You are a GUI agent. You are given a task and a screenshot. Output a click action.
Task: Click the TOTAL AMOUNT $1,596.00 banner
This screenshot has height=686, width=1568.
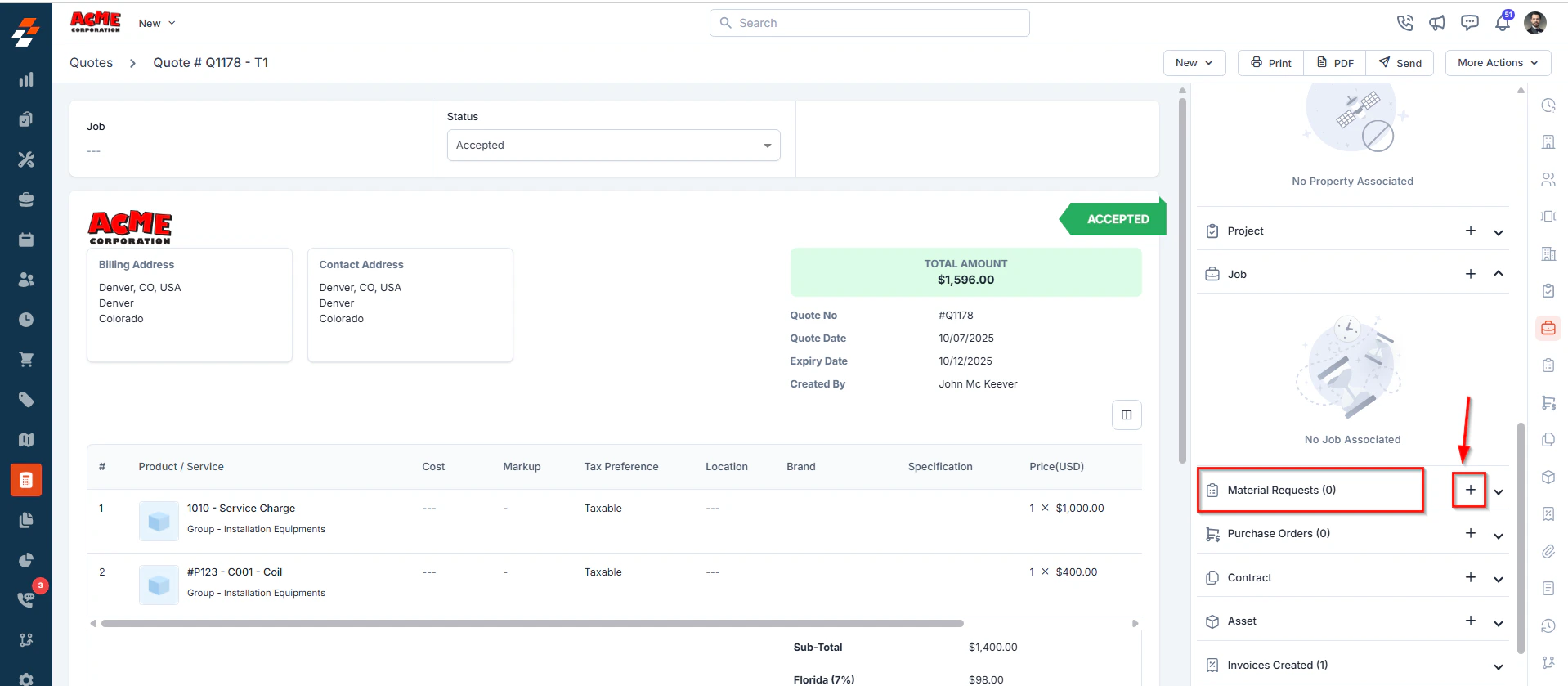[x=965, y=272]
